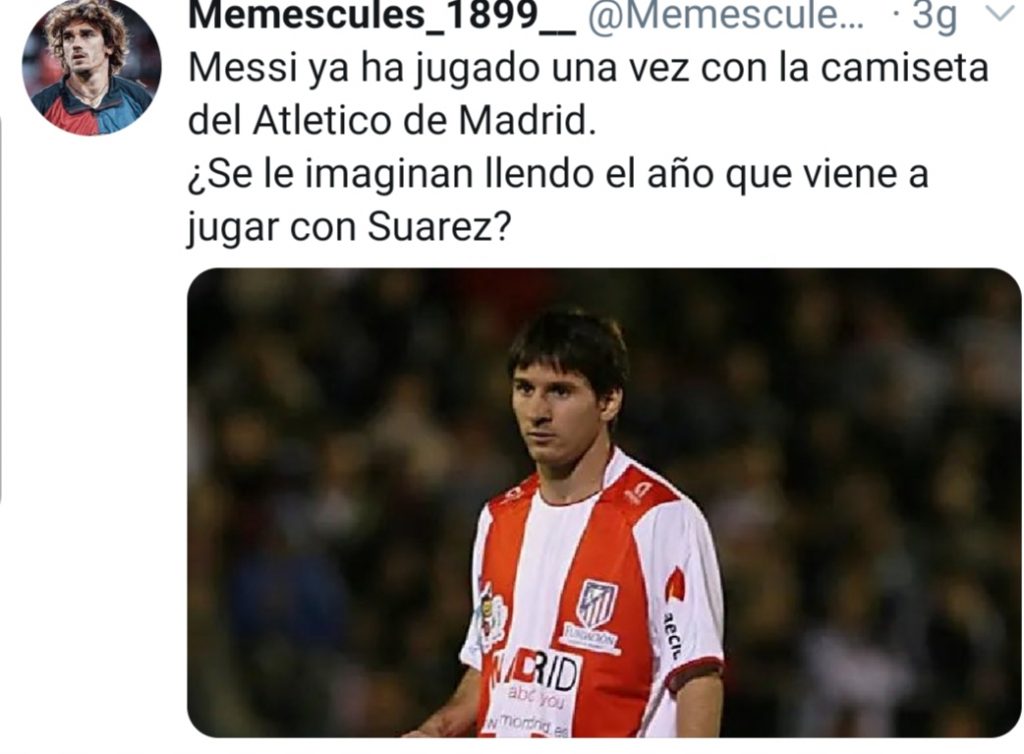Click the line "¿Se le imaginan llendo"

click(558, 174)
